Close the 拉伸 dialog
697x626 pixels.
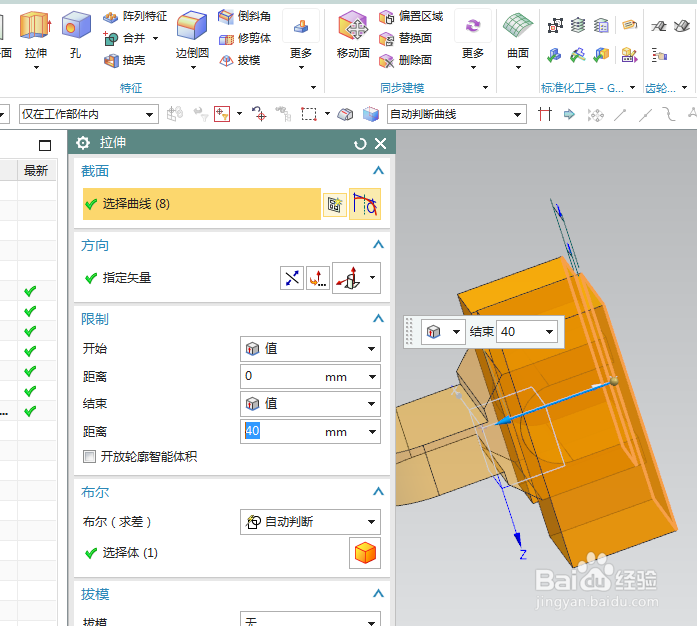coord(381,144)
